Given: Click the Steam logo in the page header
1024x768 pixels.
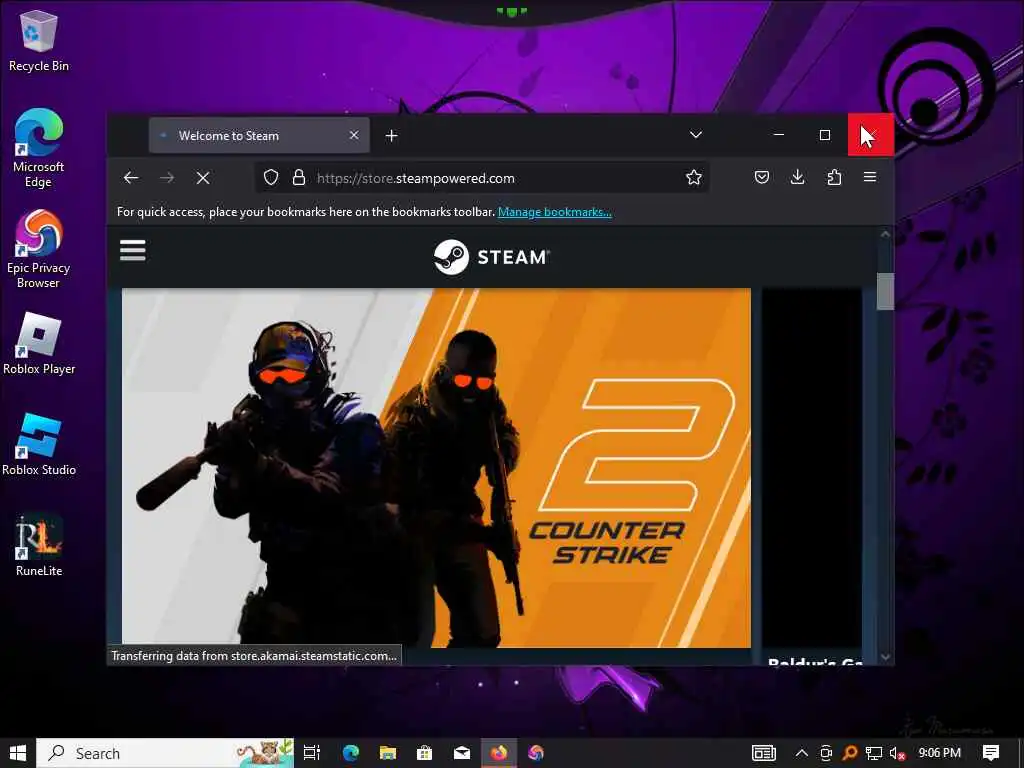Looking at the screenshot, I should coord(492,257).
